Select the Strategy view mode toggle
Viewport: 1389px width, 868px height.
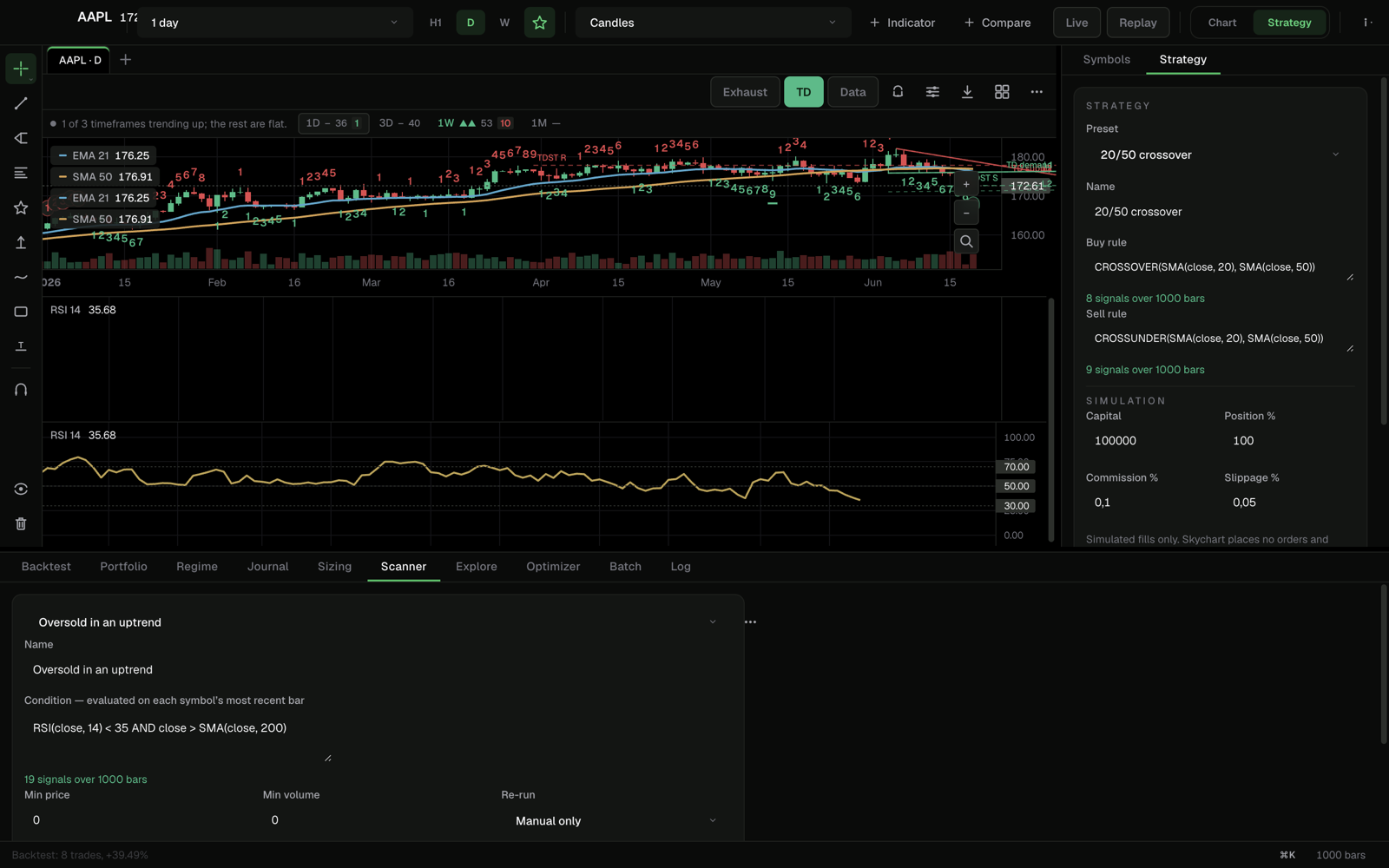[x=1289, y=23]
